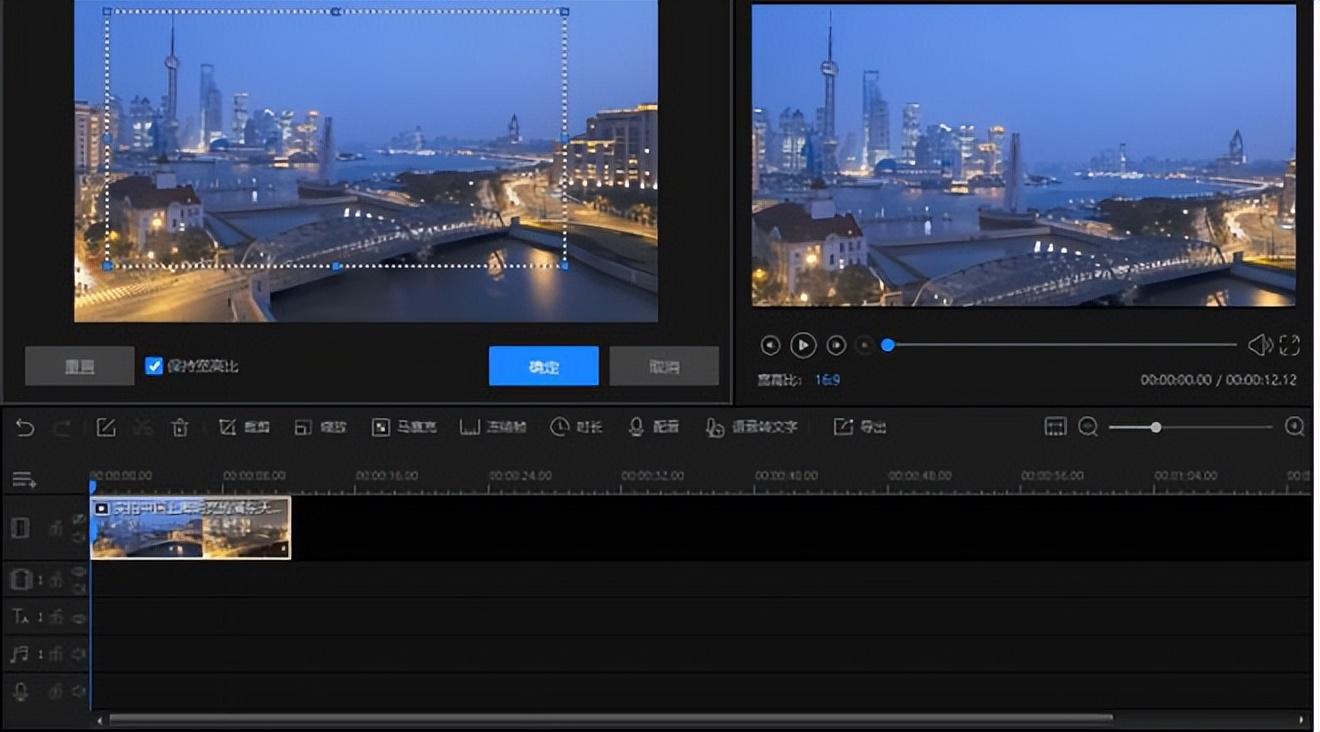The width and height of the screenshot is (1320, 732).
Task: Click the add track icon above track headers
Action: pyautogui.click(x=24, y=480)
